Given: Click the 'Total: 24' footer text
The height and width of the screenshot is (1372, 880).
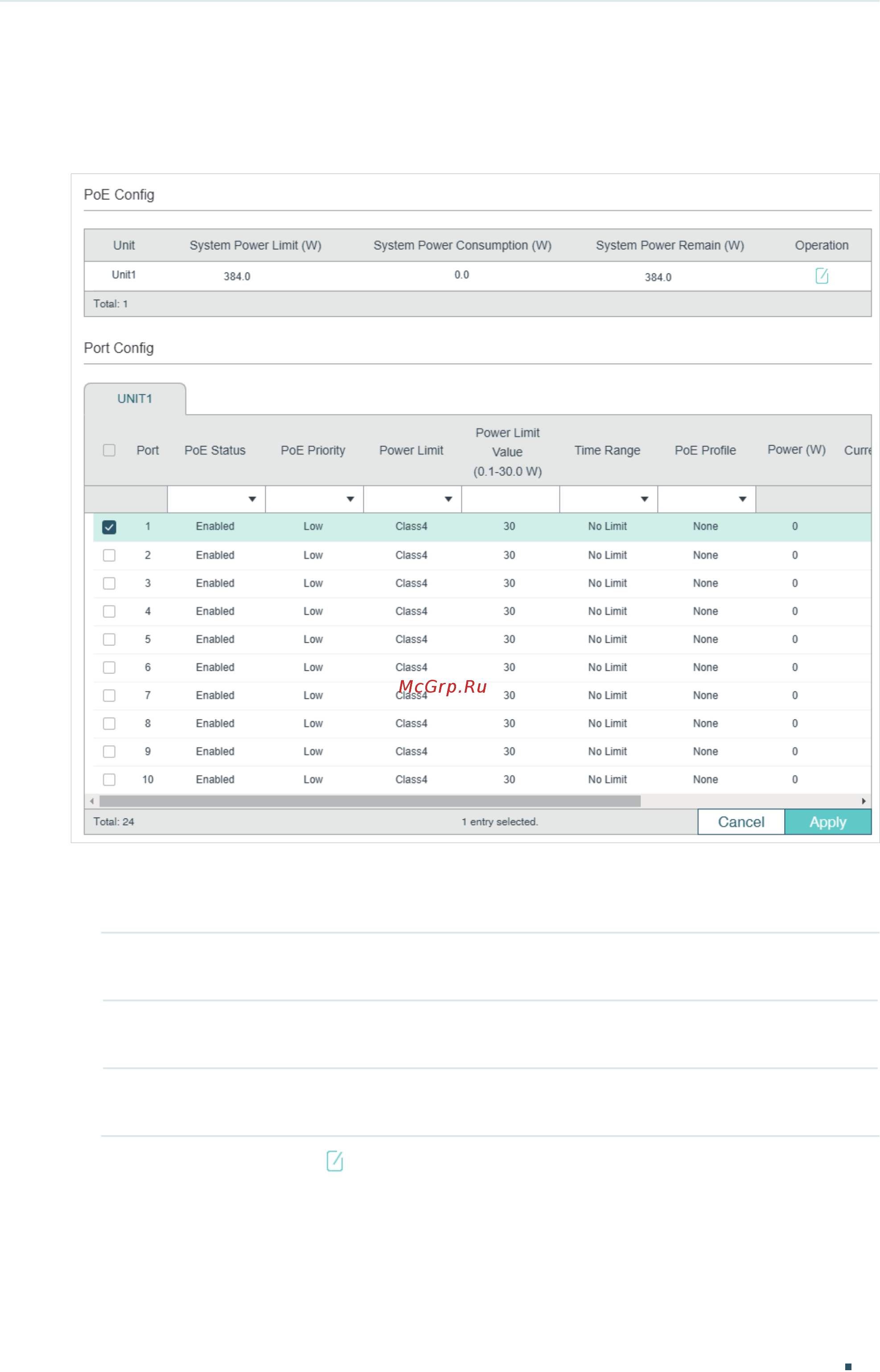Looking at the screenshot, I should [114, 822].
